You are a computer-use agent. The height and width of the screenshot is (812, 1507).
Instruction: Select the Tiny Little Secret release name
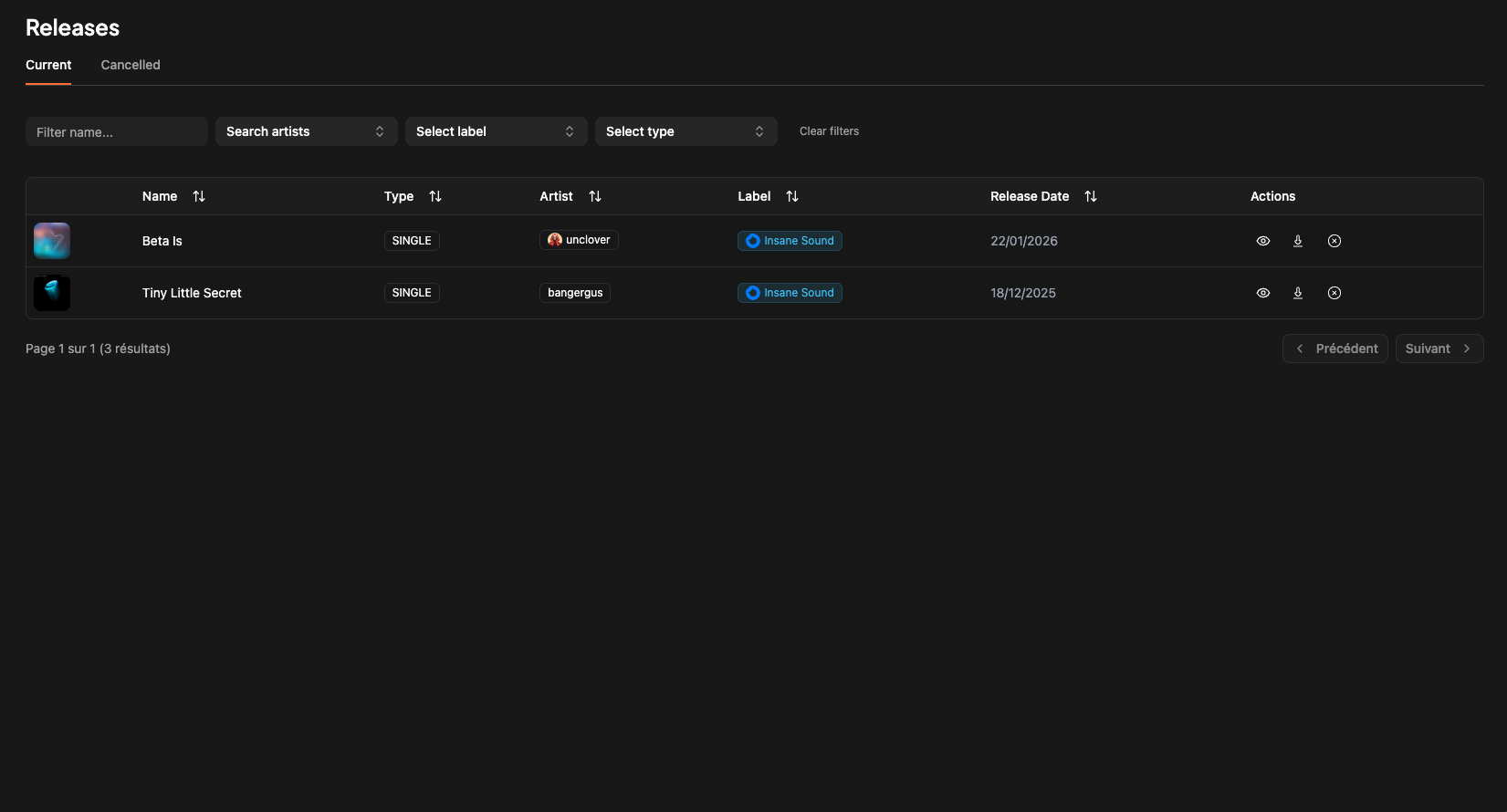192,293
